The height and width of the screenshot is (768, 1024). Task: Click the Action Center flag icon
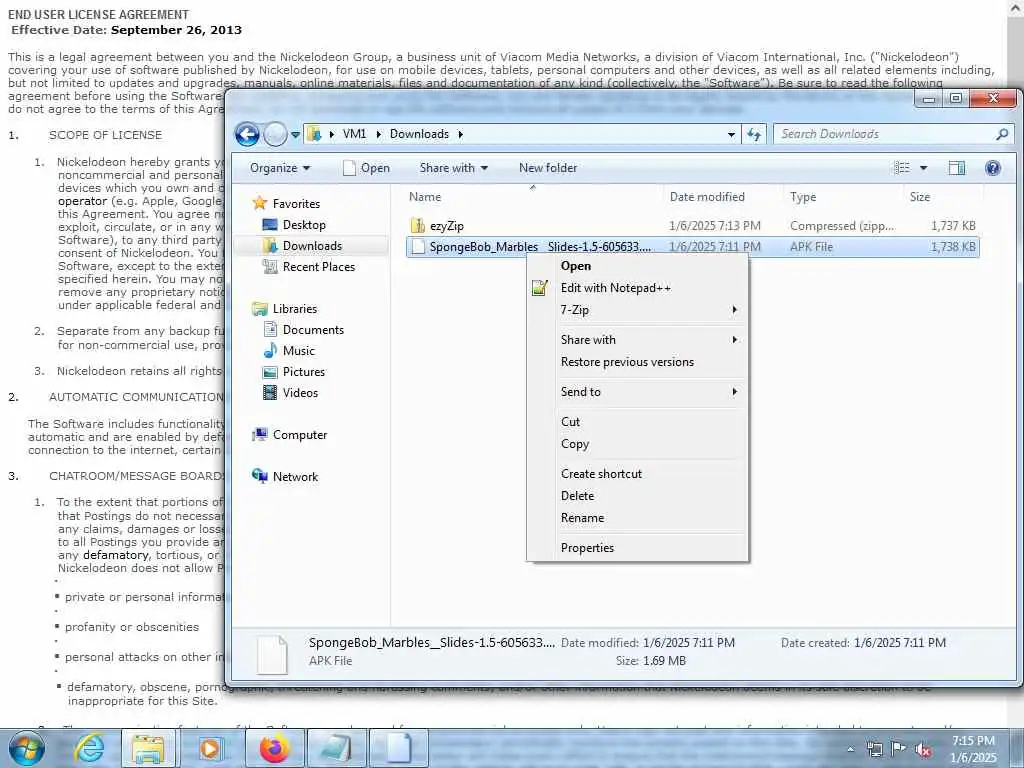[x=899, y=749]
